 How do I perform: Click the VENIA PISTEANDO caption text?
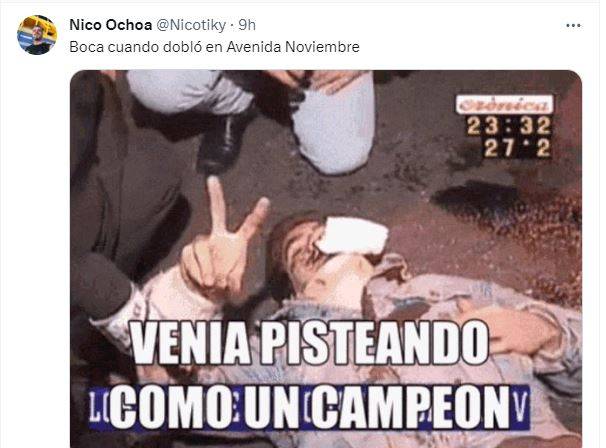coord(310,343)
